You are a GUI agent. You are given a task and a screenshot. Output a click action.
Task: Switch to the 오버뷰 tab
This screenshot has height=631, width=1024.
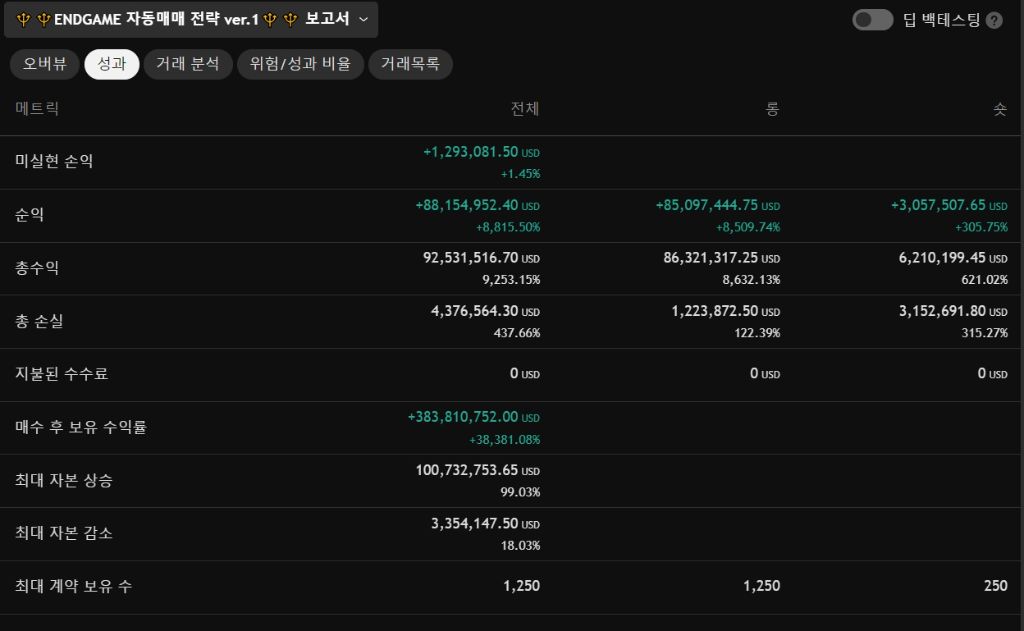pyautogui.click(x=44, y=64)
